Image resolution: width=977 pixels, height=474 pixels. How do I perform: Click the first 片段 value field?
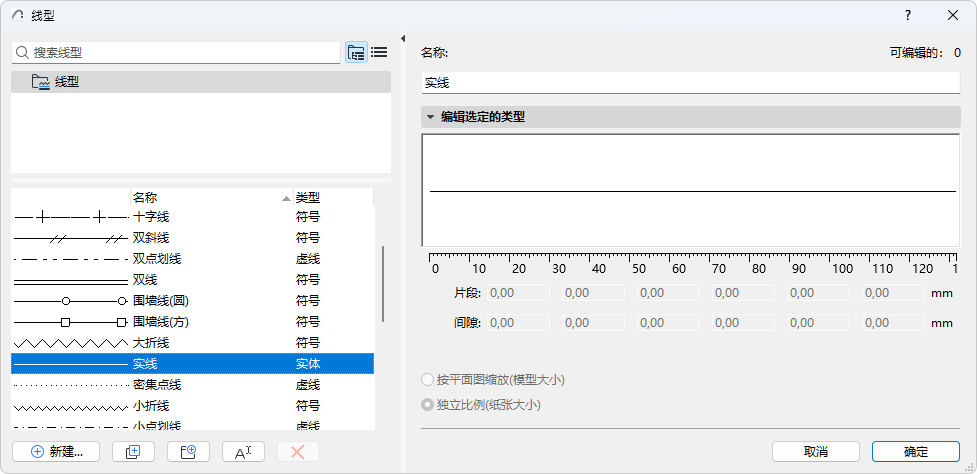(x=518, y=293)
